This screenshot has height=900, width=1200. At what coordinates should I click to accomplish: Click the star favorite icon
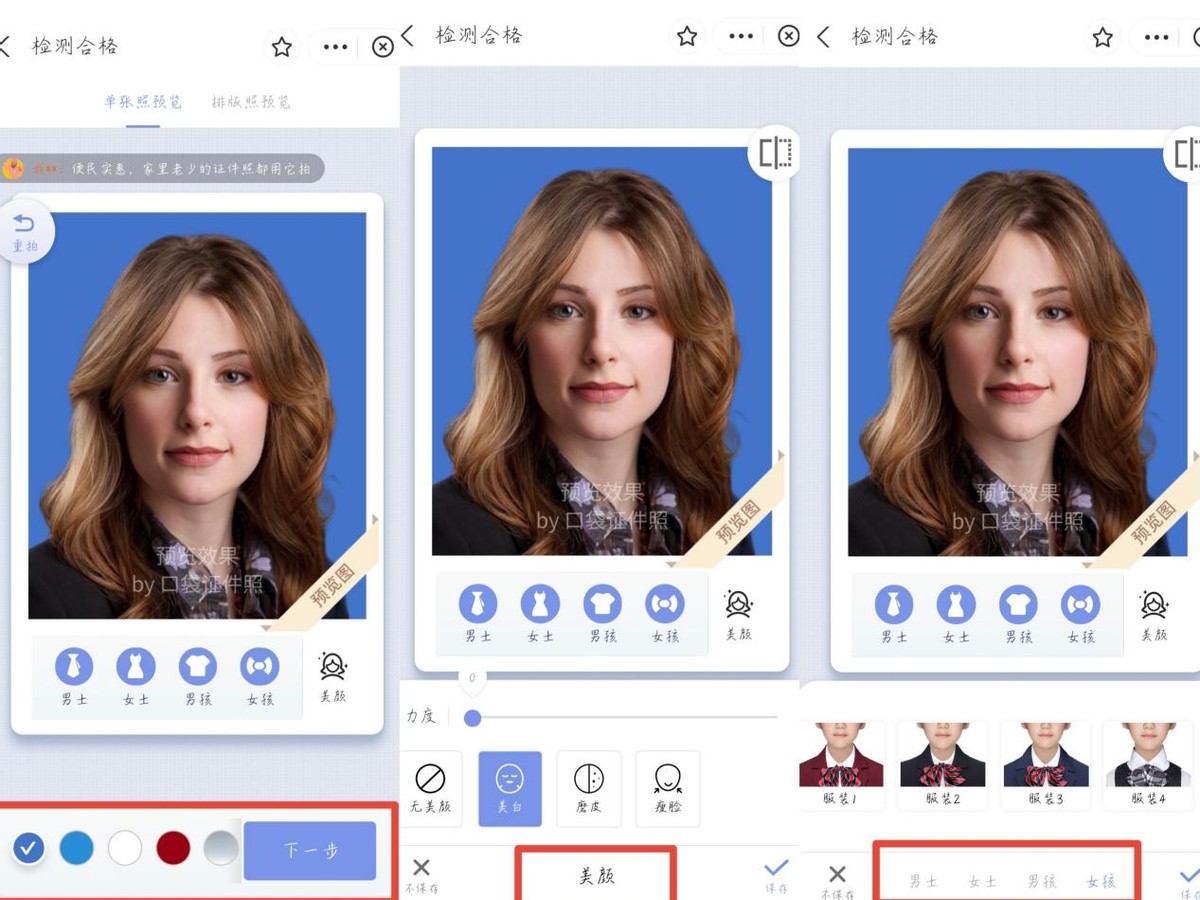pyautogui.click(x=281, y=46)
